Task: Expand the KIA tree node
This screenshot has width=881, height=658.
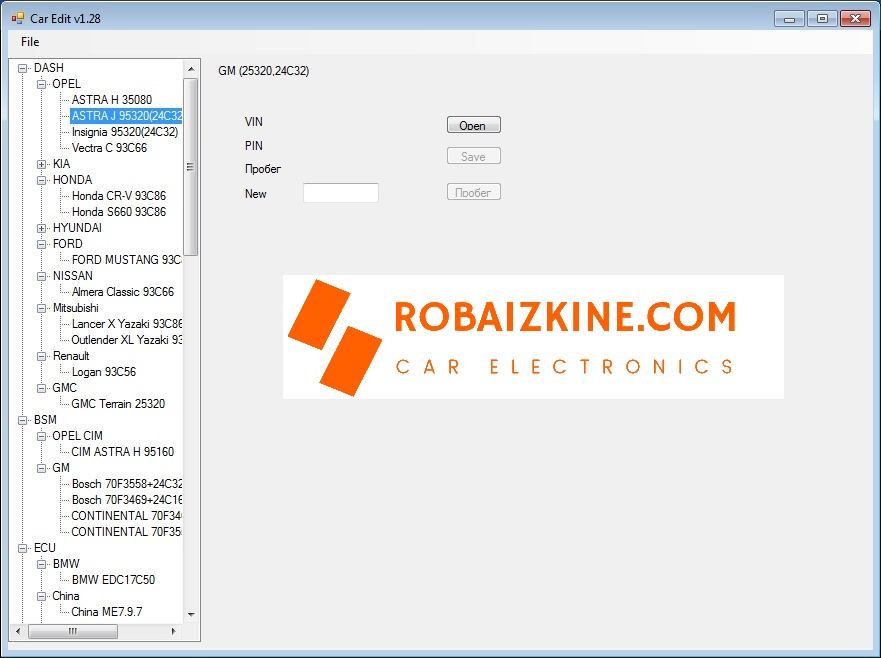Action: [41, 164]
